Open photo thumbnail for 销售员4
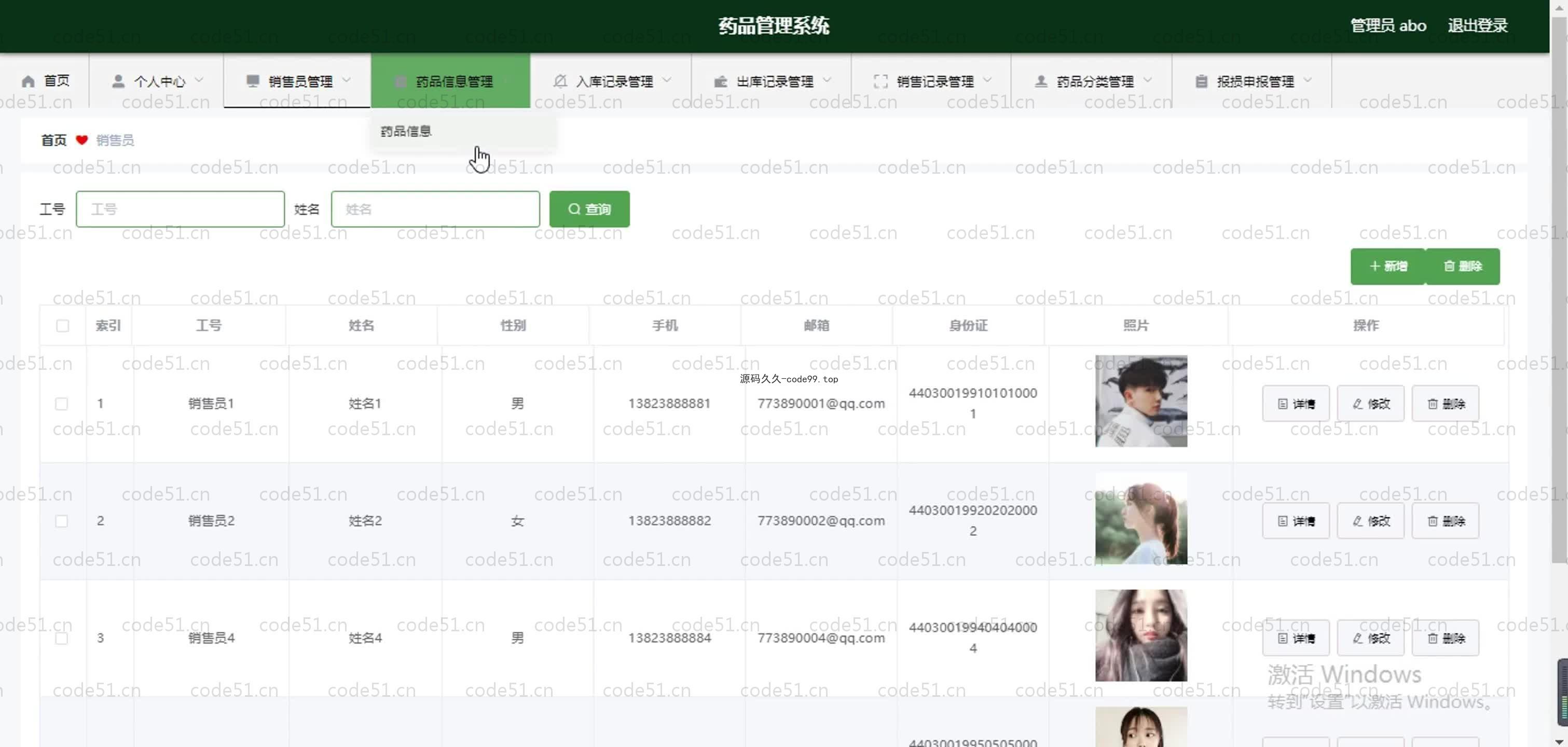Image resolution: width=1568 pixels, height=747 pixels. pos(1140,635)
